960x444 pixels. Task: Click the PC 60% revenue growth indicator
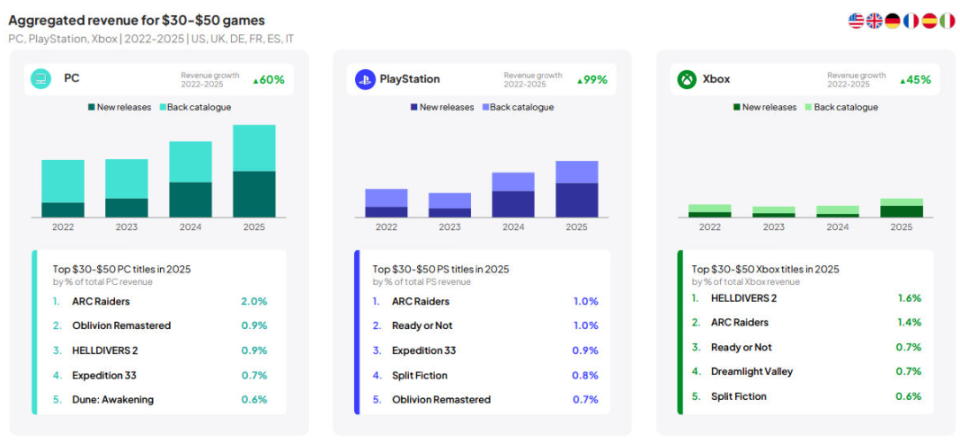click(268, 79)
